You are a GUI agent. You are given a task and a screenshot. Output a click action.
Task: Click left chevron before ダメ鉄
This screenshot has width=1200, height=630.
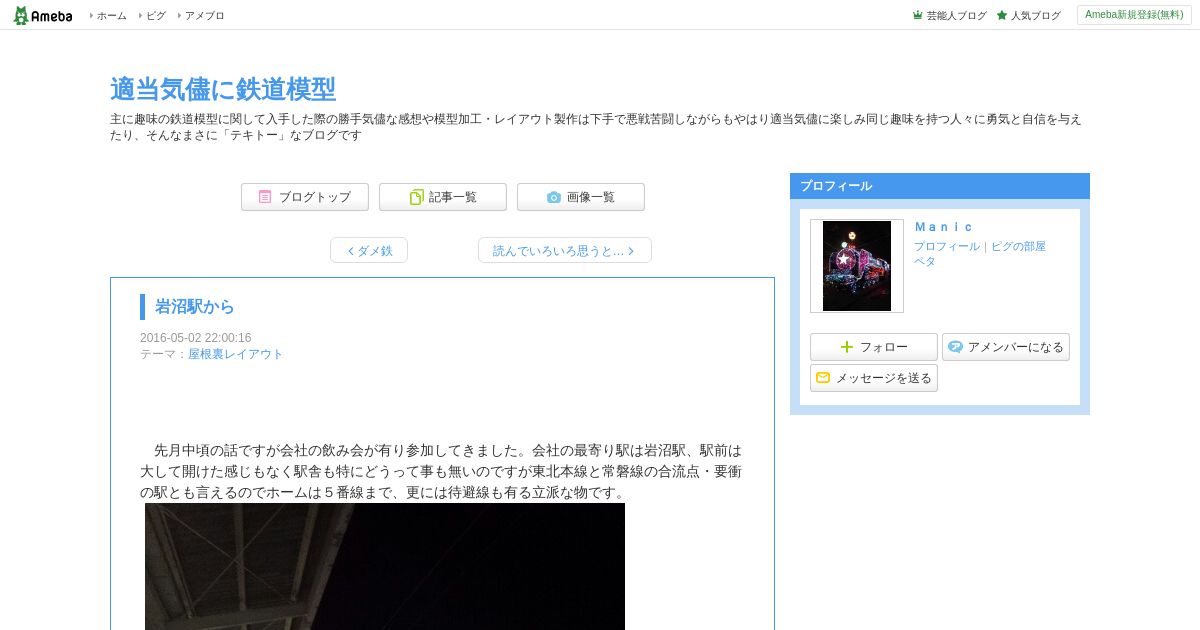pyautogui.click(x=350, y=251)
